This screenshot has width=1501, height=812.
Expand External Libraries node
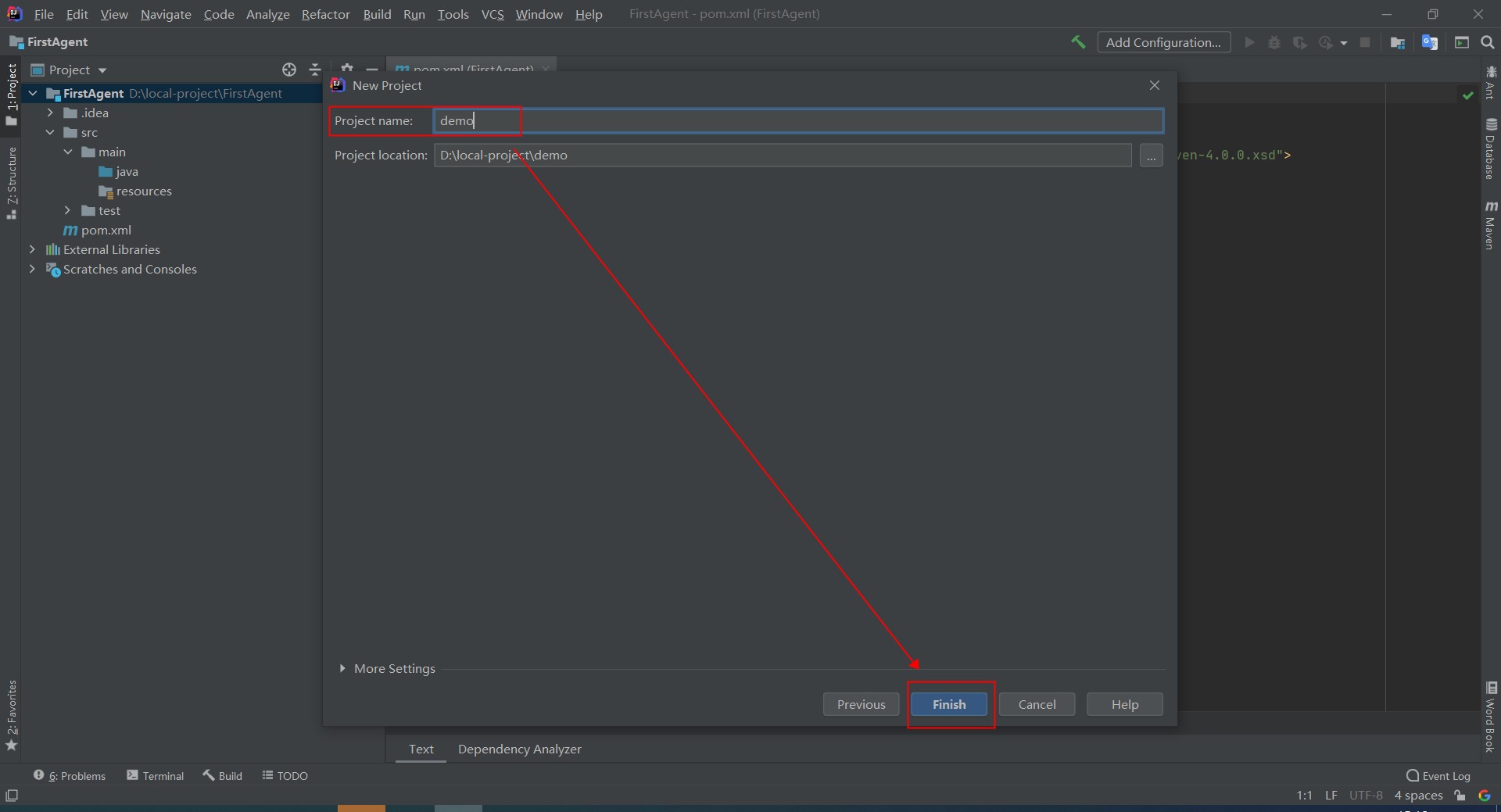[32, 250]
